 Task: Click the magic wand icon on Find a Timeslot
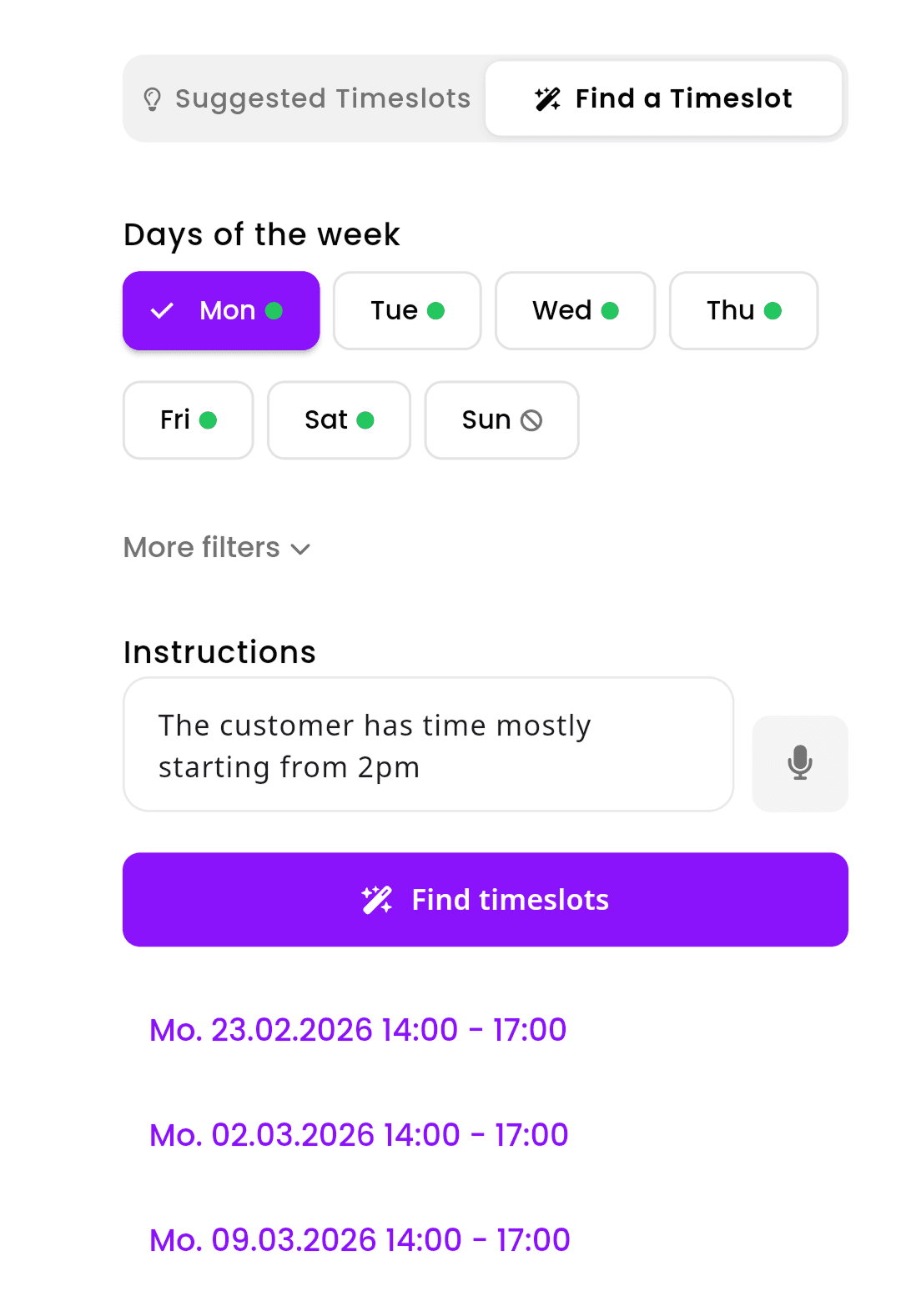tap(547, 98)
